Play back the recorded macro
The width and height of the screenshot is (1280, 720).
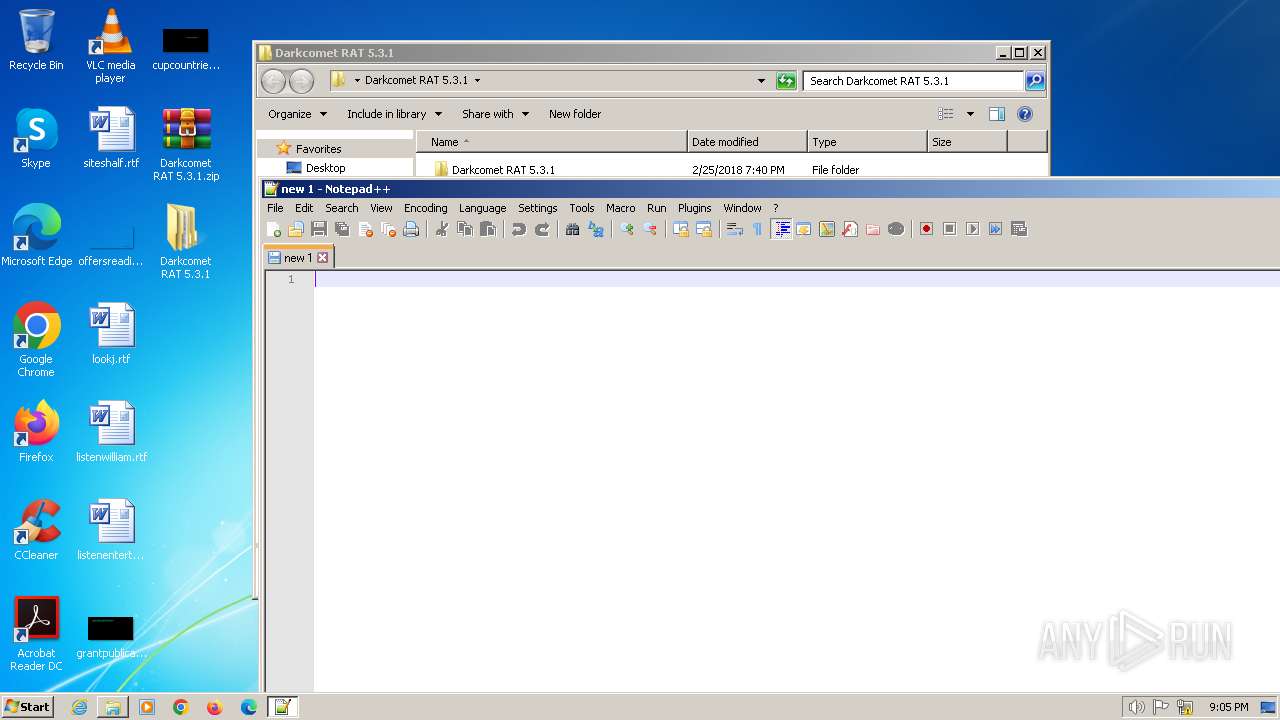tap(973, 229)
